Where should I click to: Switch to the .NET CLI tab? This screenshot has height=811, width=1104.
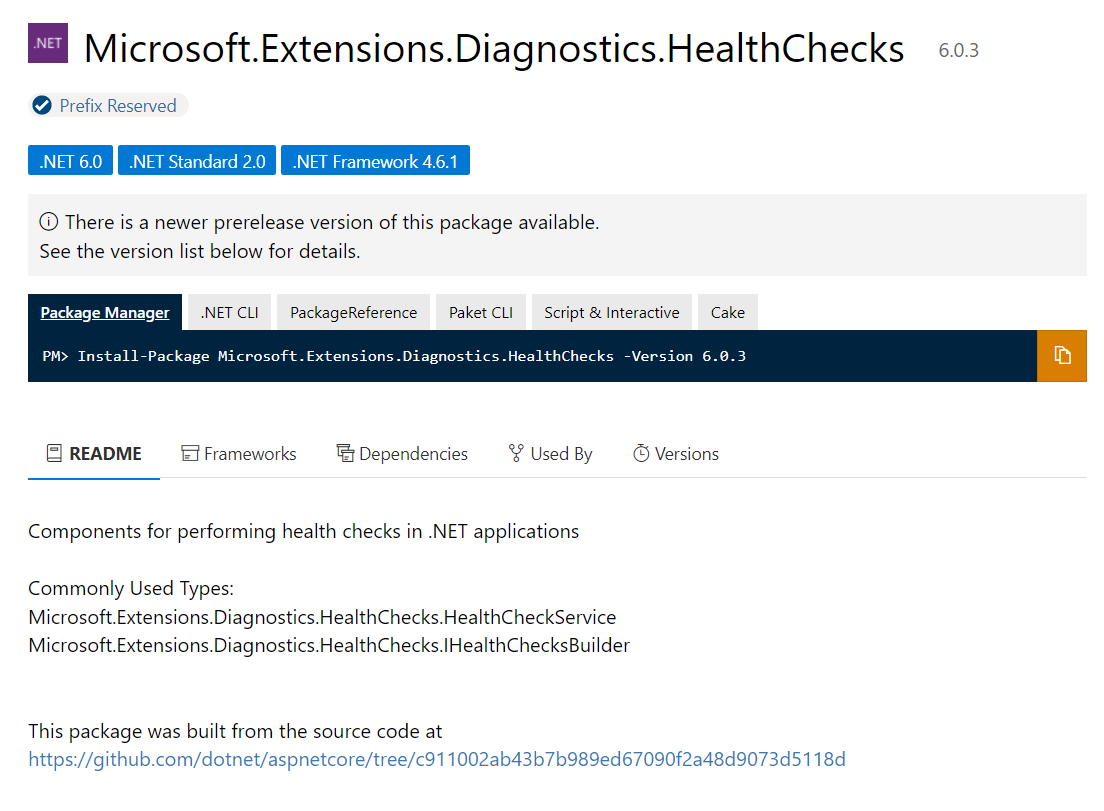(230, 312)
